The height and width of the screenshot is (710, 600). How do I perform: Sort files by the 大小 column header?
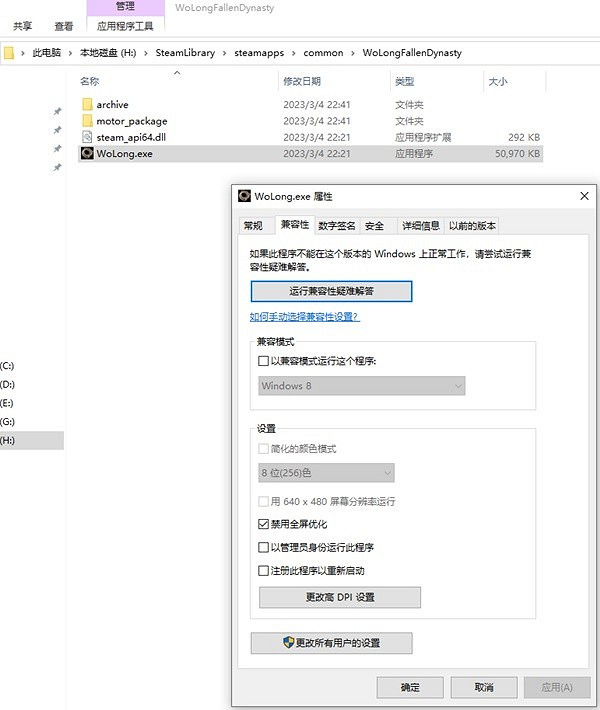coord(498,82)
